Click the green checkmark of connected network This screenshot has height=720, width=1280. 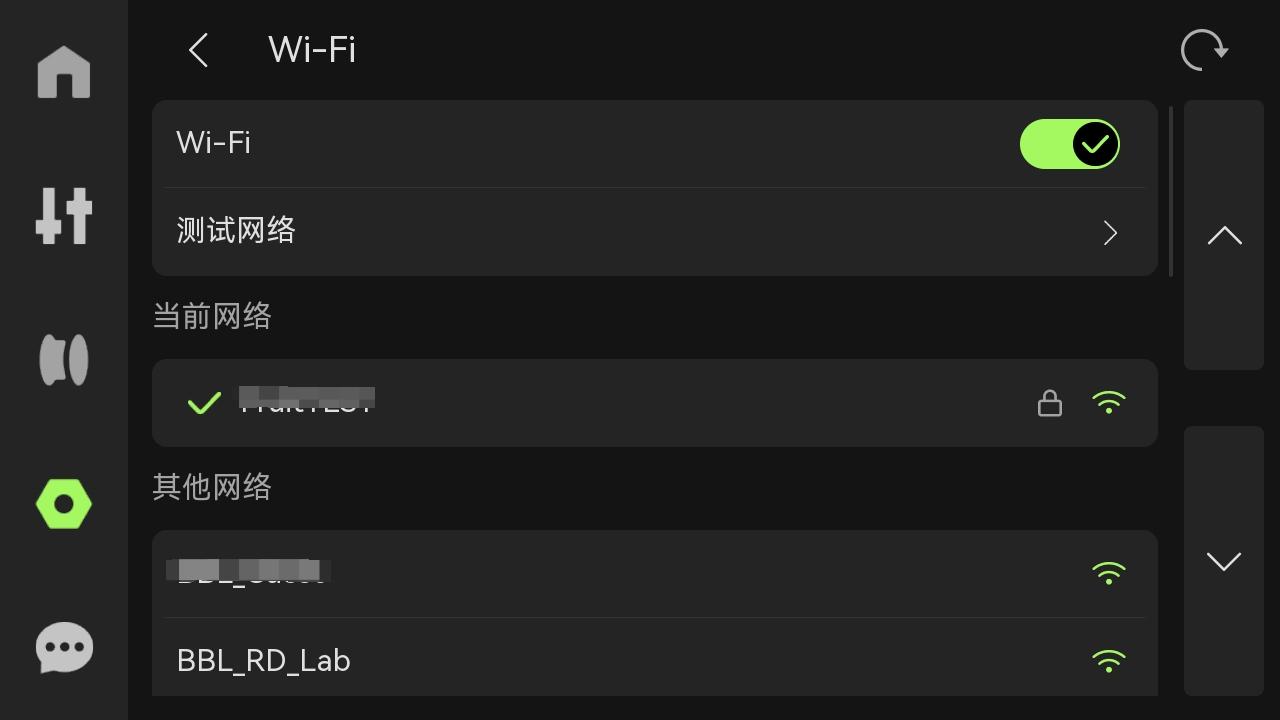[204, 403]
